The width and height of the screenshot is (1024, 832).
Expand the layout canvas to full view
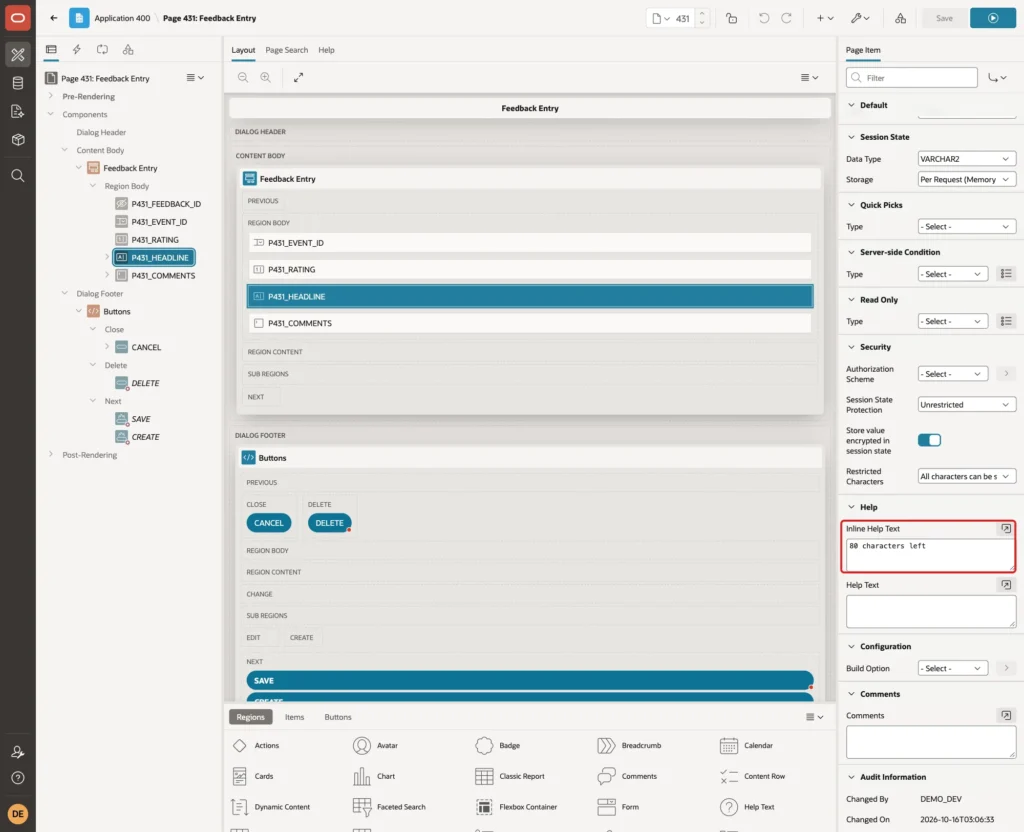point(298,78)
